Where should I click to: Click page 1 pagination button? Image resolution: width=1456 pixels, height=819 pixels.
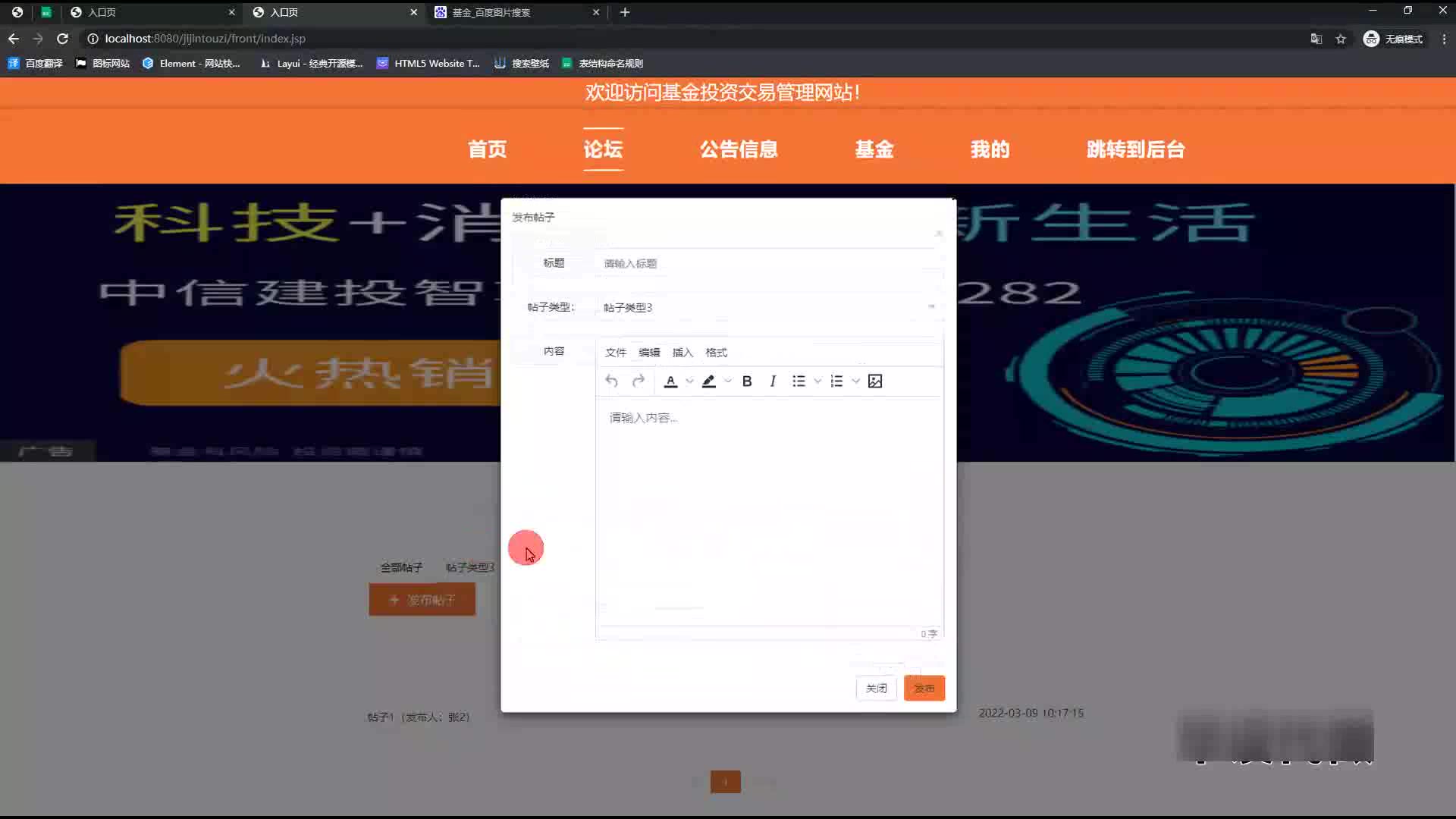click(x=726, y=782)
